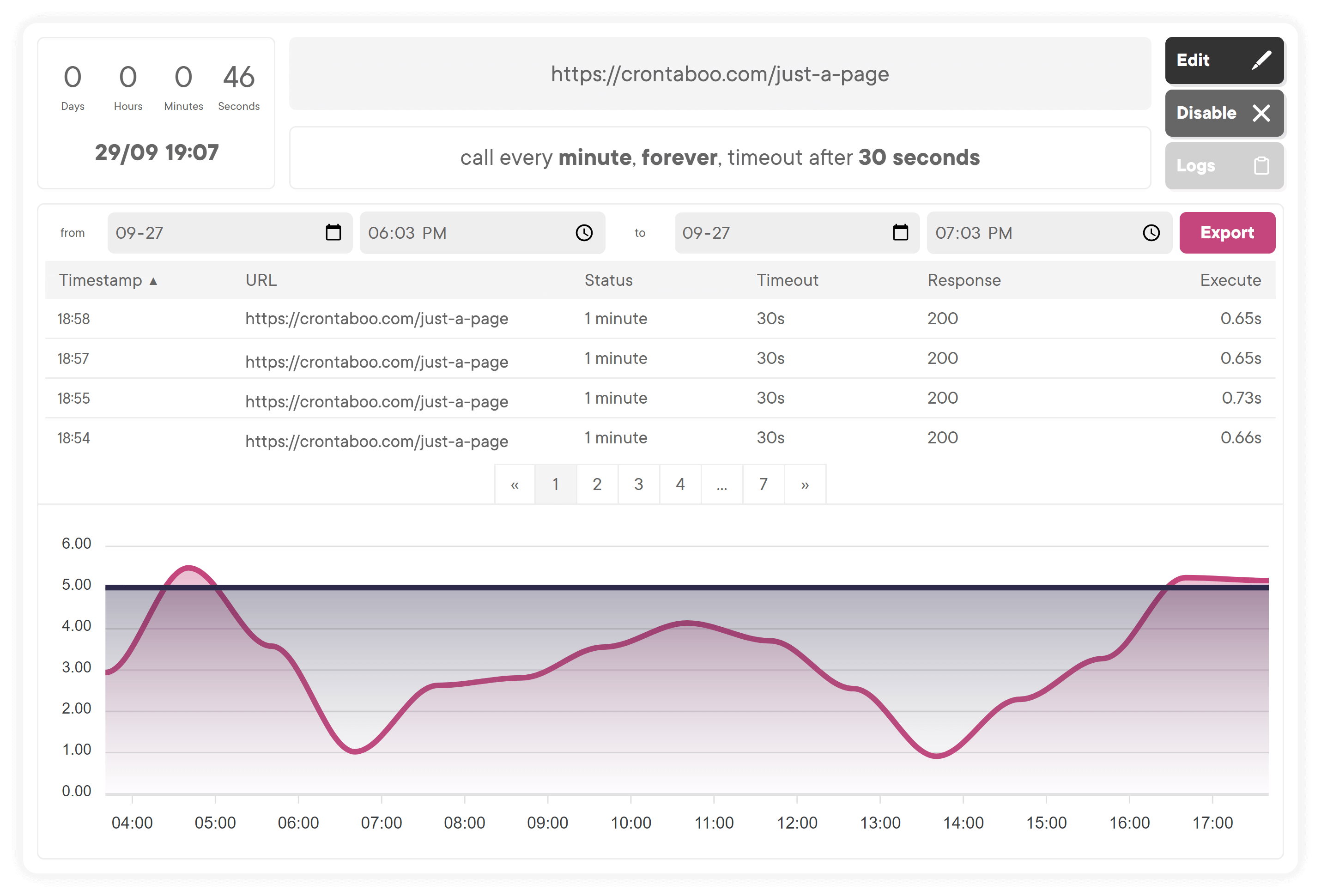Toggle Timestamp sort arrow

coord(153,281)
